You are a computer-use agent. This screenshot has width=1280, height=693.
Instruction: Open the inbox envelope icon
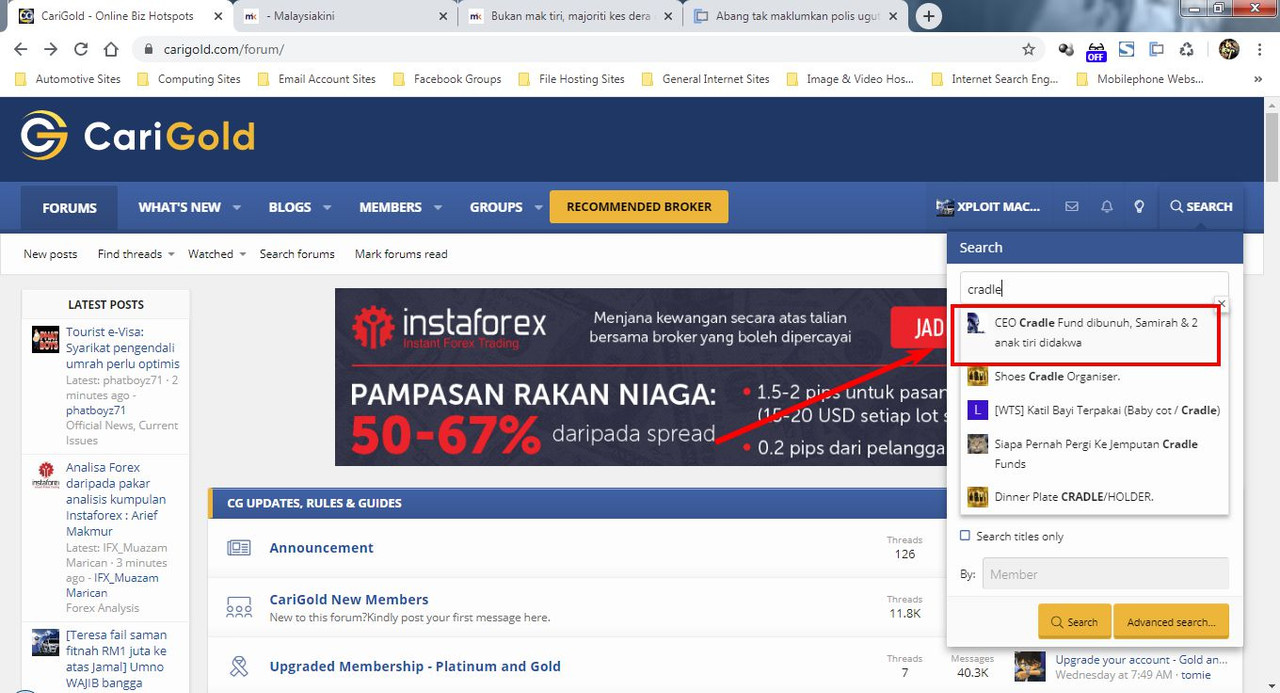pyautogui.click(x=1072, y=207)
